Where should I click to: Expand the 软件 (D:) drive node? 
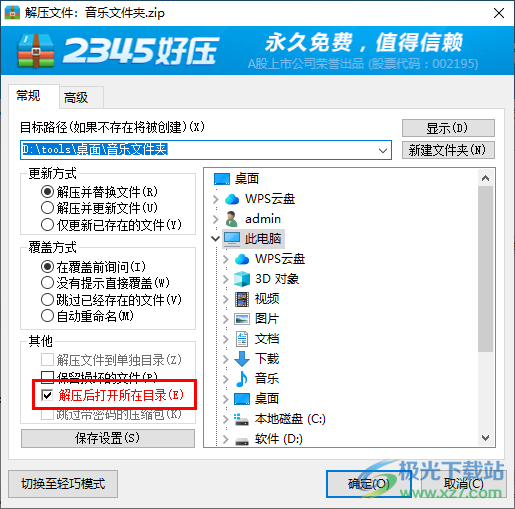pyautogui.click(x=226, y=439)
